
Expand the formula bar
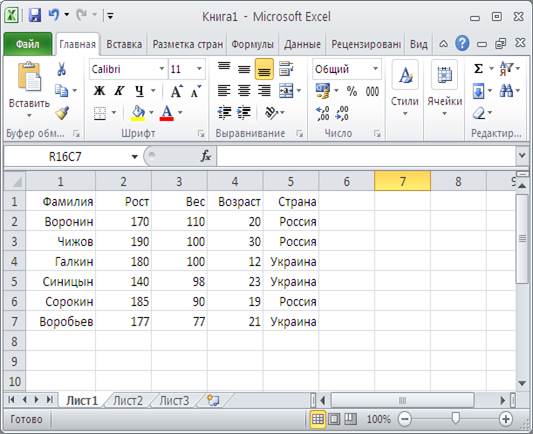click(x=522, y=156)
